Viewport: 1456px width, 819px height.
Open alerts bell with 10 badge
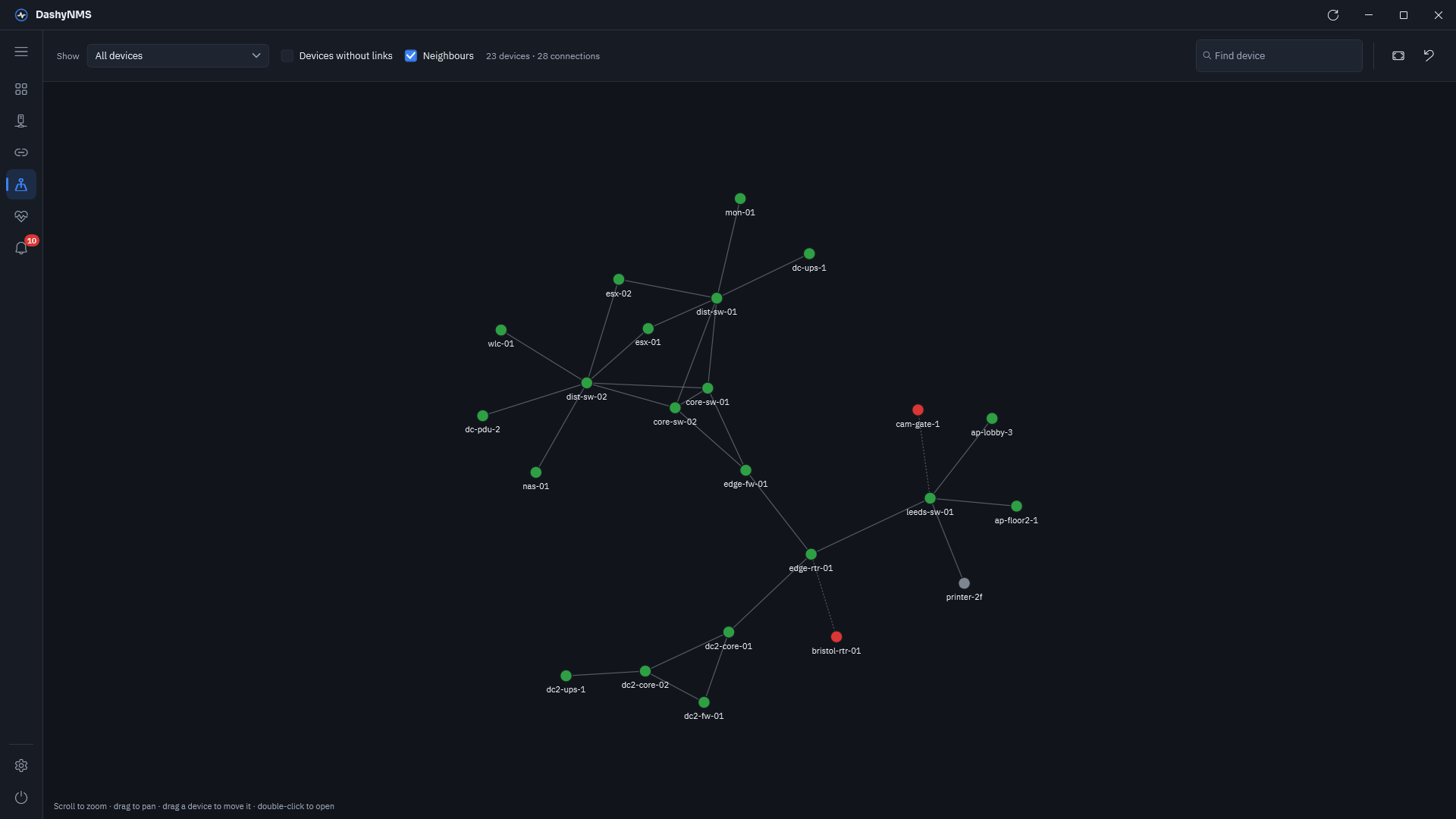tap(21, 248)
